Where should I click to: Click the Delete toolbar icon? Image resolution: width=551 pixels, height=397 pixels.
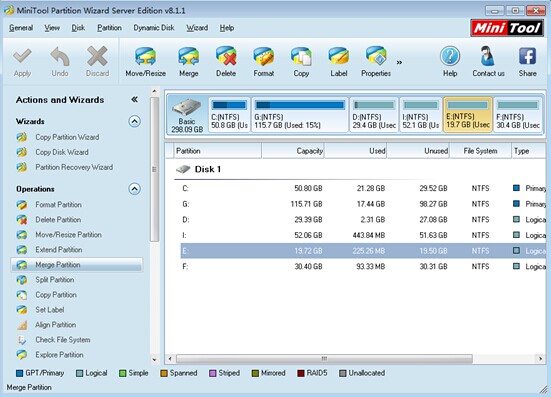226,62
